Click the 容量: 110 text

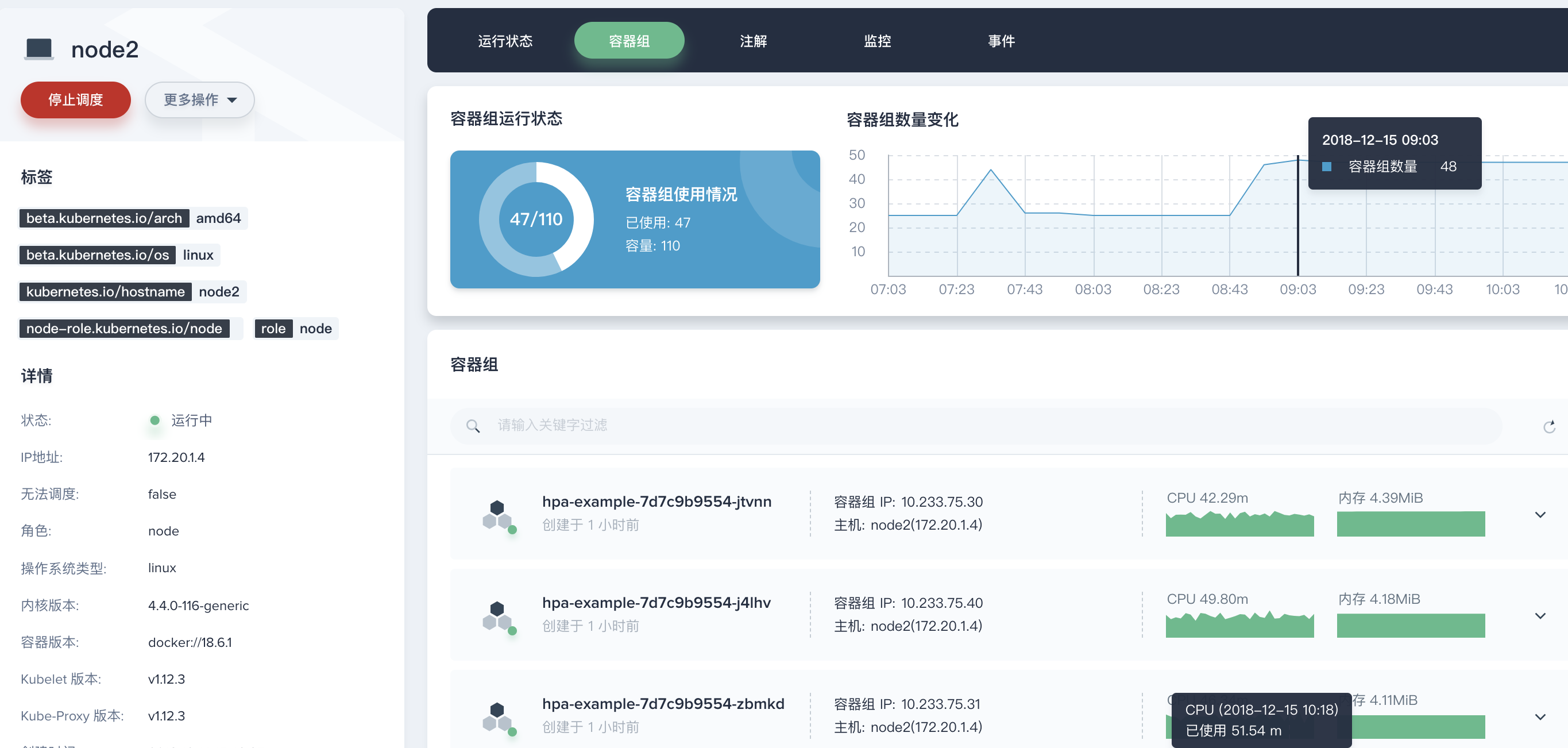652,246
